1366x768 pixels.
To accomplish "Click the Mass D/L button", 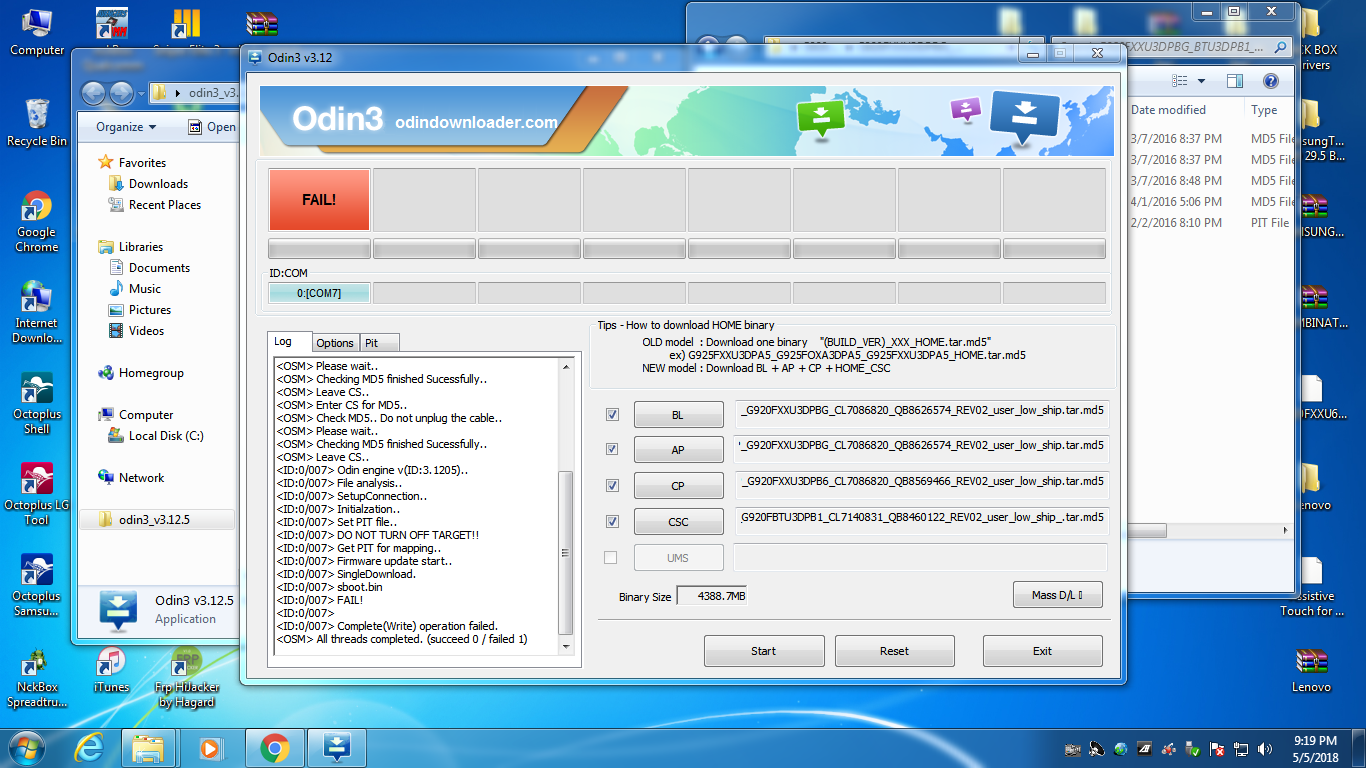I will point(1058,595).
